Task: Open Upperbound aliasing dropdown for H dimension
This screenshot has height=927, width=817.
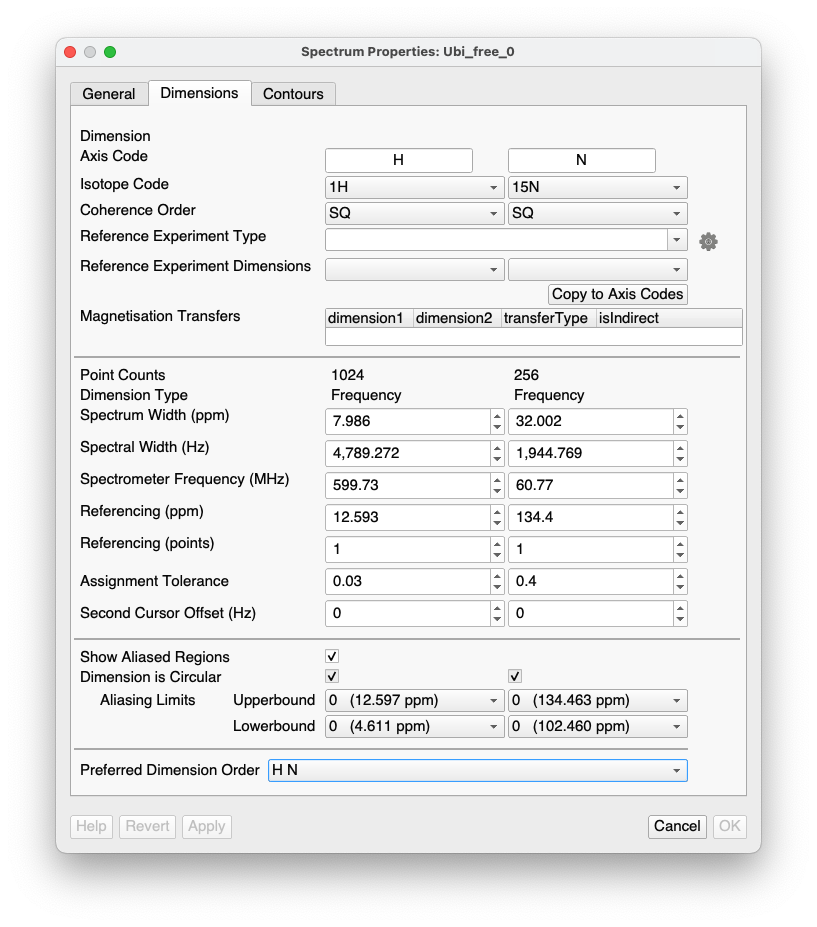Action: click(414, 700)
